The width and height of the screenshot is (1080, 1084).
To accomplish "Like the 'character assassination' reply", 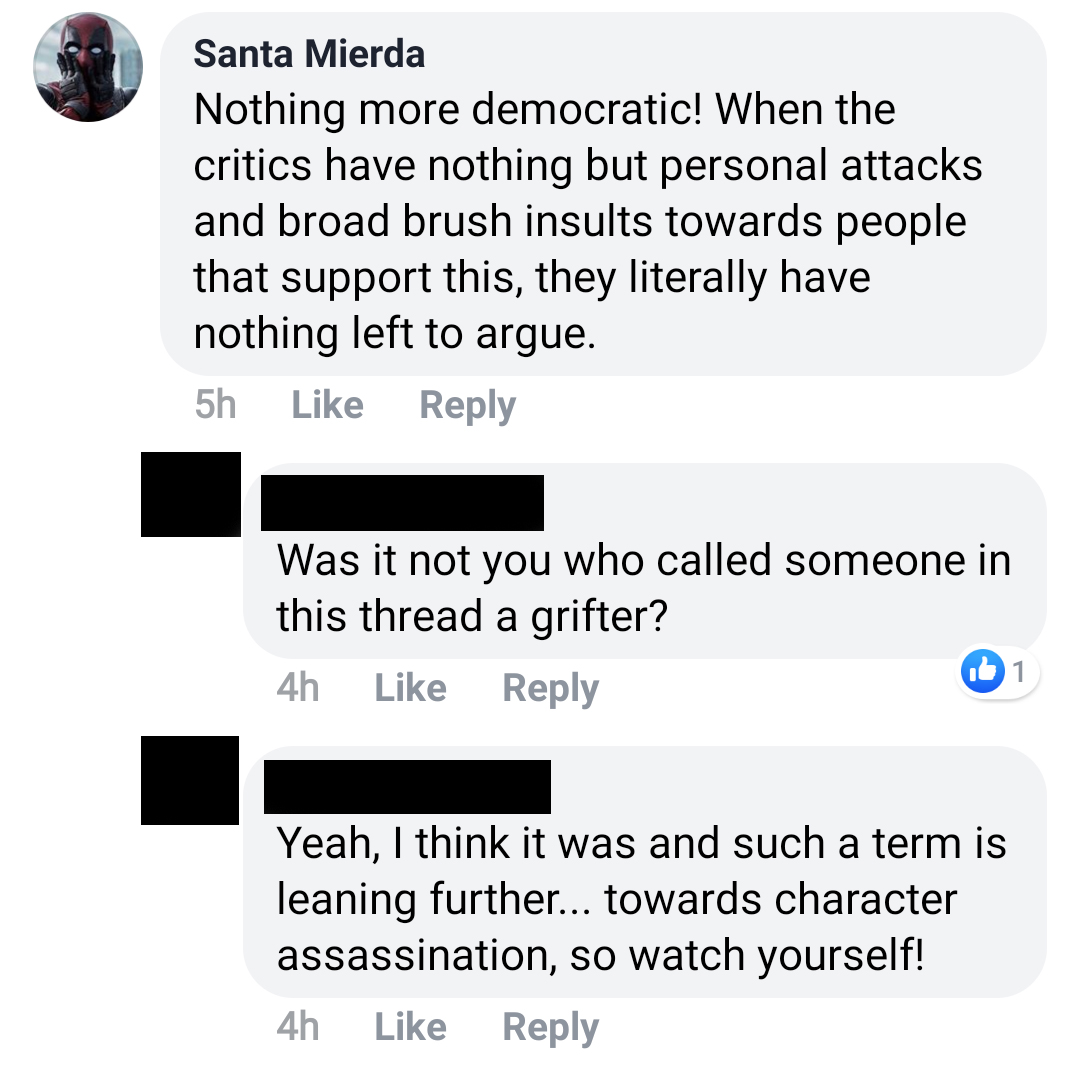I will pyautogui.click(x=410, y=1027).
